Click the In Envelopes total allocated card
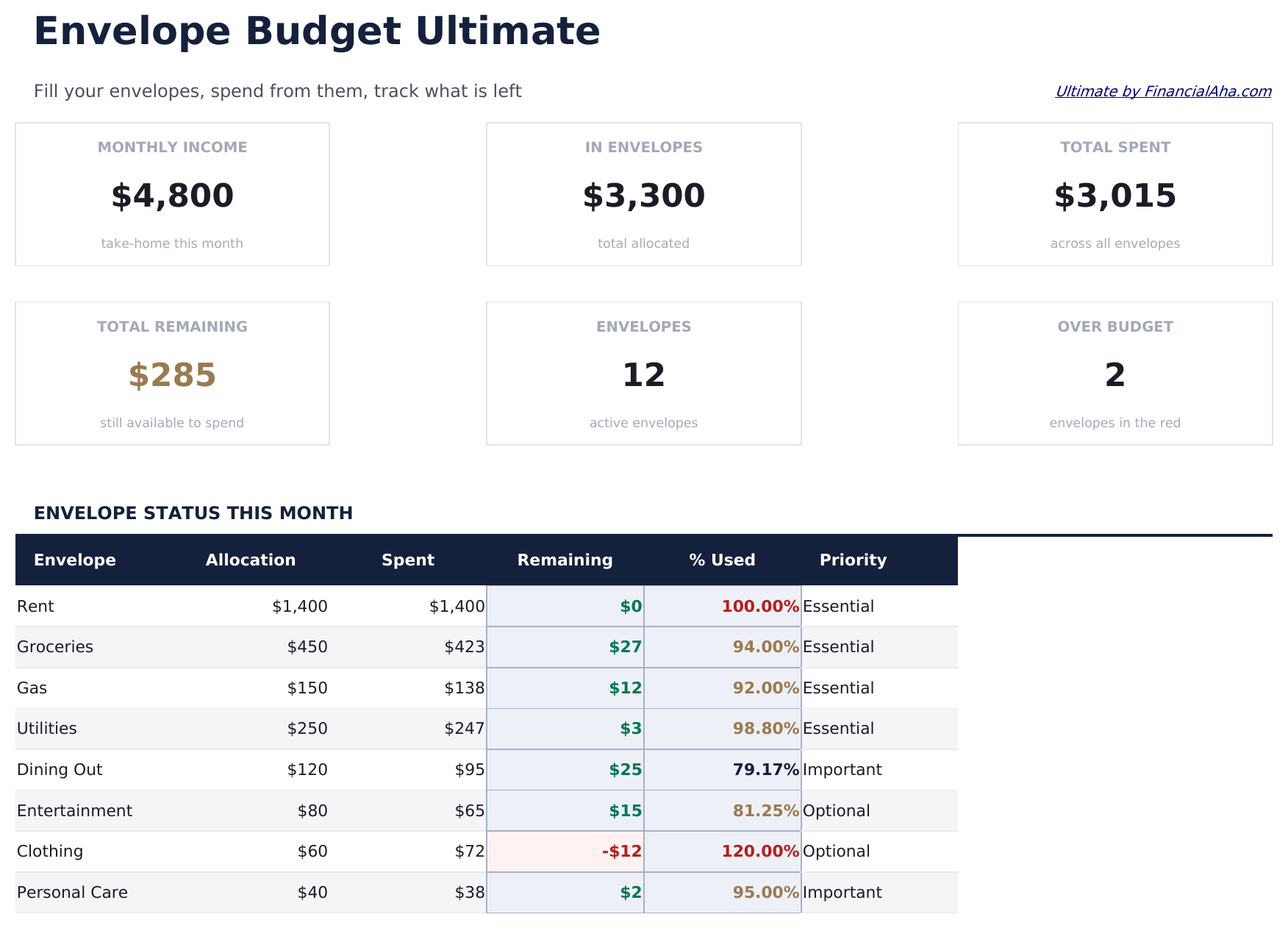The image size is (1288, 928). click(x=643, y=193)
